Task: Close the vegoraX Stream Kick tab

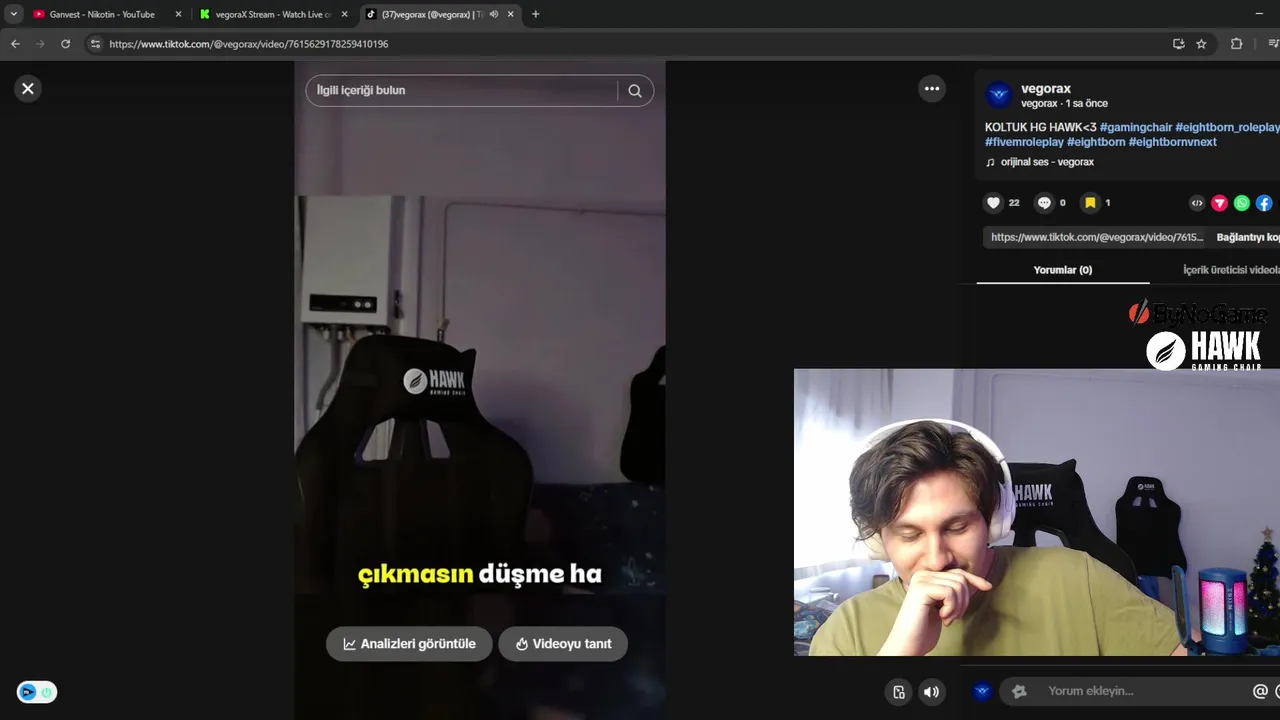Action: tap(345, 15)
